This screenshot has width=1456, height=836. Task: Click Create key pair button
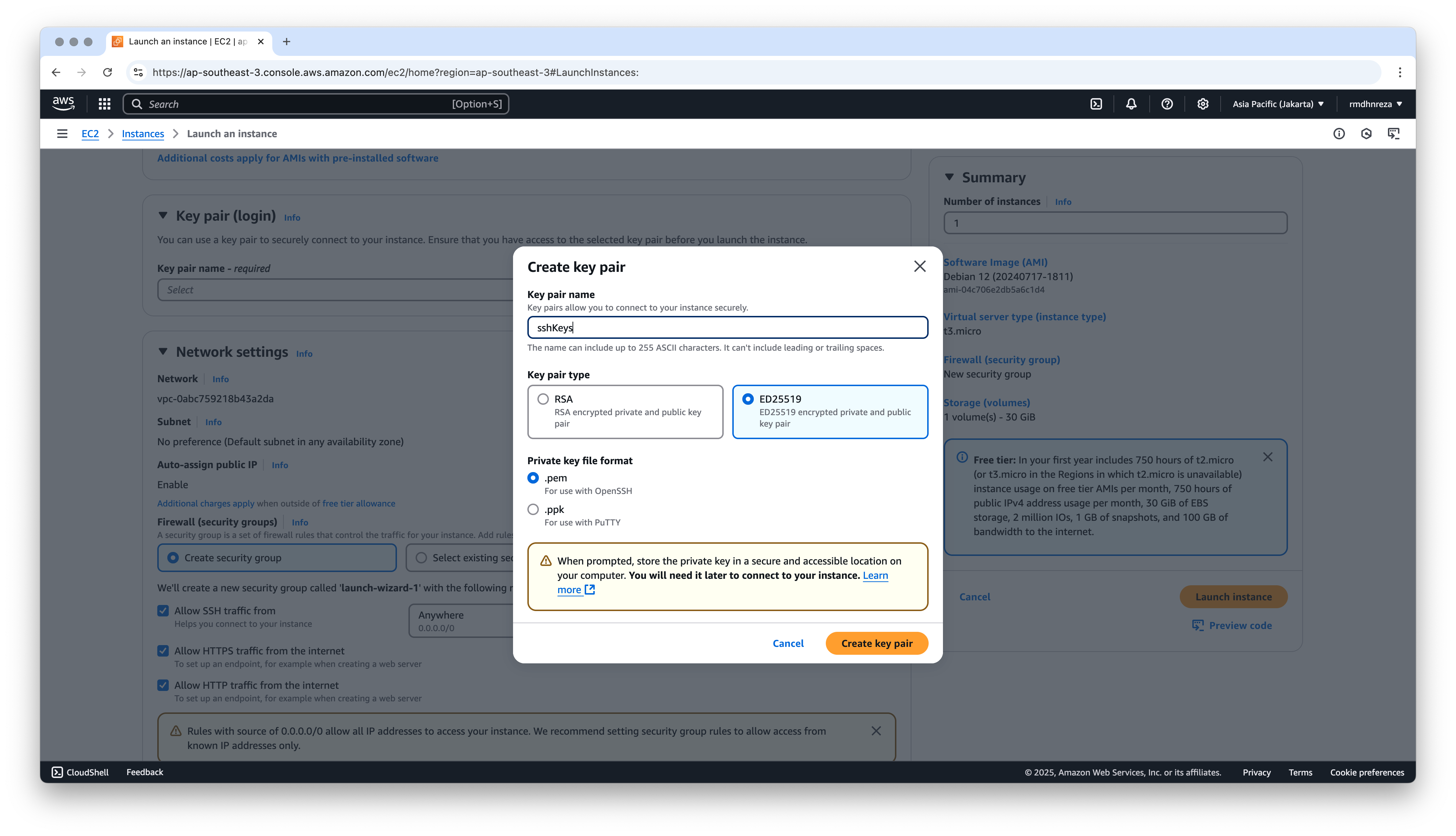point(877,643)
